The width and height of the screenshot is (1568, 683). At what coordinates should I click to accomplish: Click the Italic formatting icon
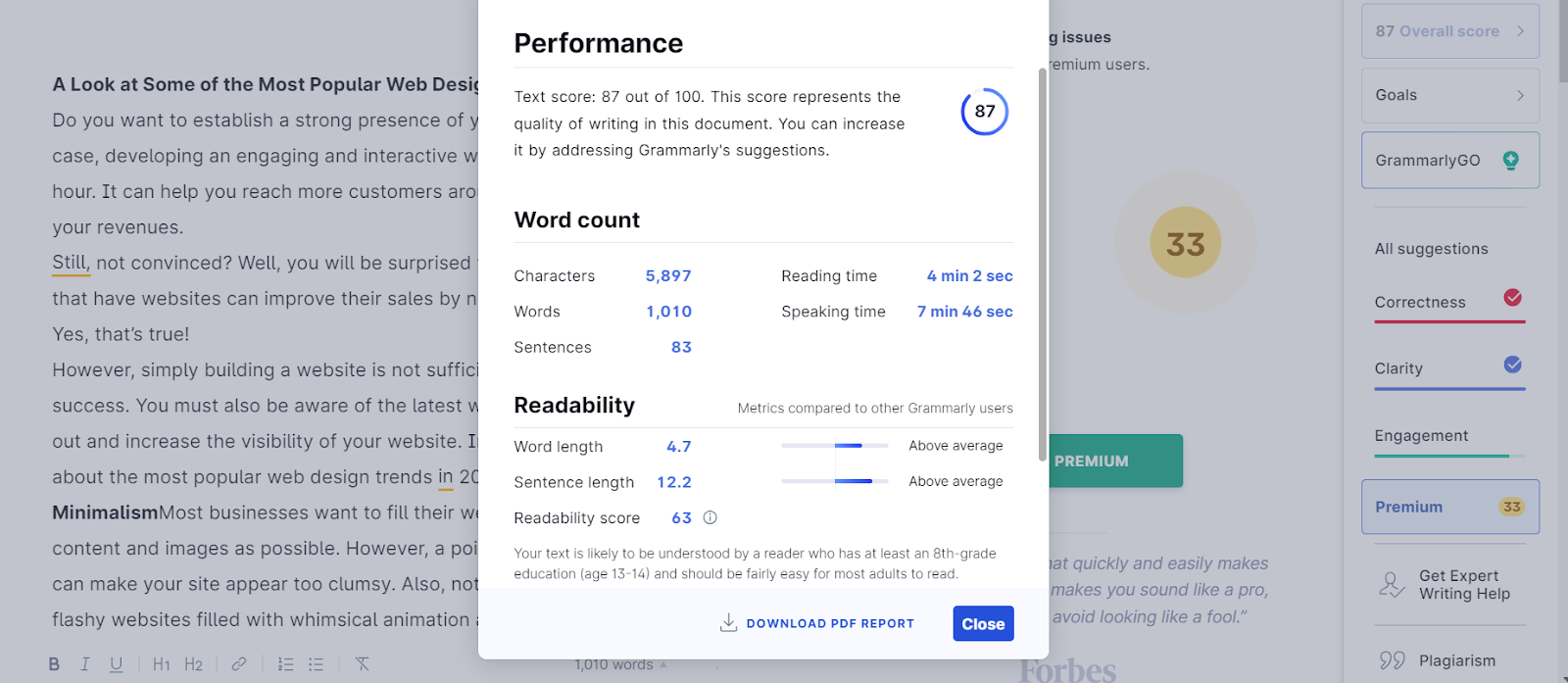pos(85,664)
